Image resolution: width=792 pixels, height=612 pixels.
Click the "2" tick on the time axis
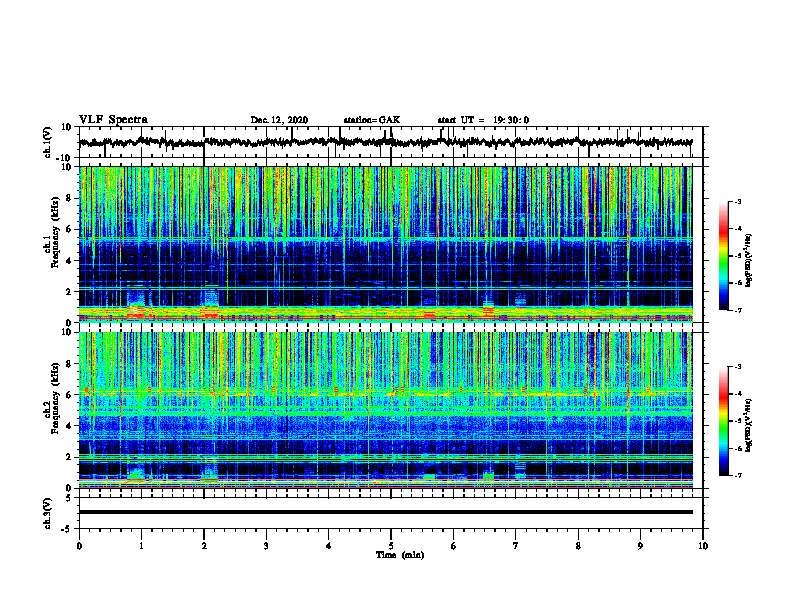[204, 546]
